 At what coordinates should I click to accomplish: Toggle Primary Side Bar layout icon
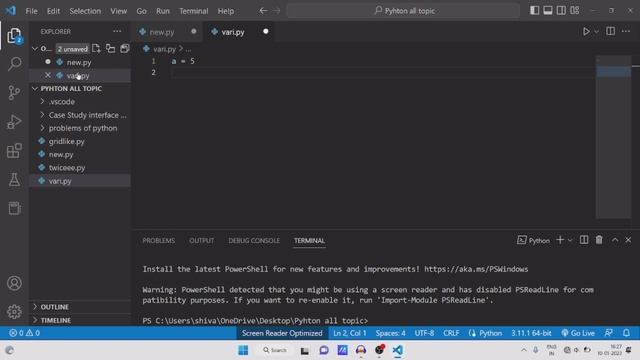tap(534, 11)
